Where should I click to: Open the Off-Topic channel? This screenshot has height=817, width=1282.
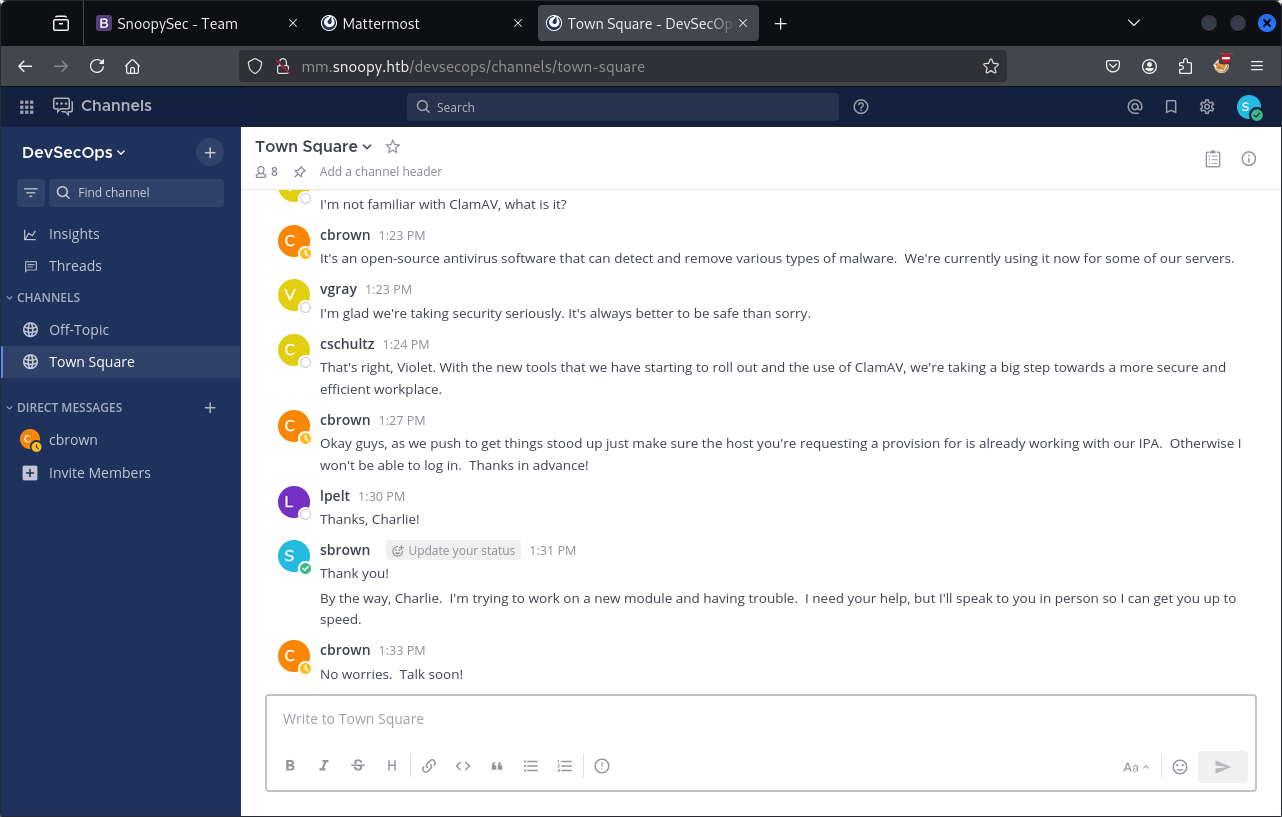coord(79,330)
